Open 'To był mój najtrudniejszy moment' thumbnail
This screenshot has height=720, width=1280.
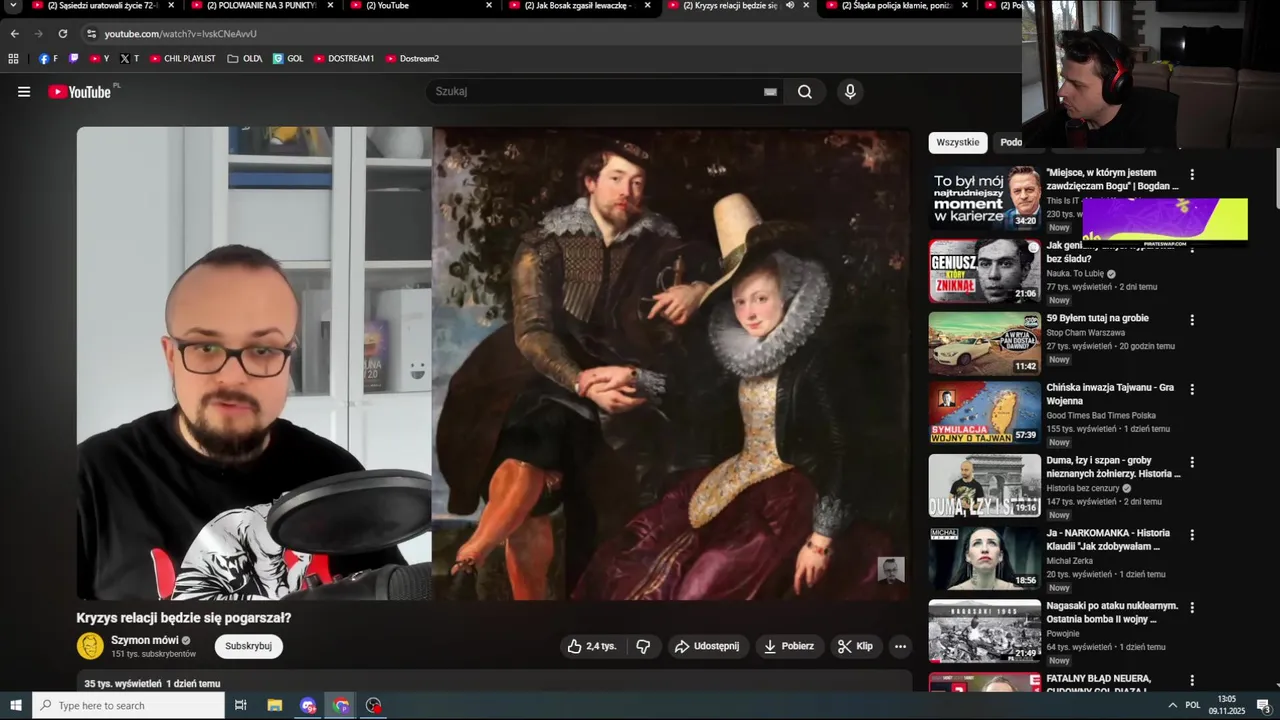coord(985,198)
